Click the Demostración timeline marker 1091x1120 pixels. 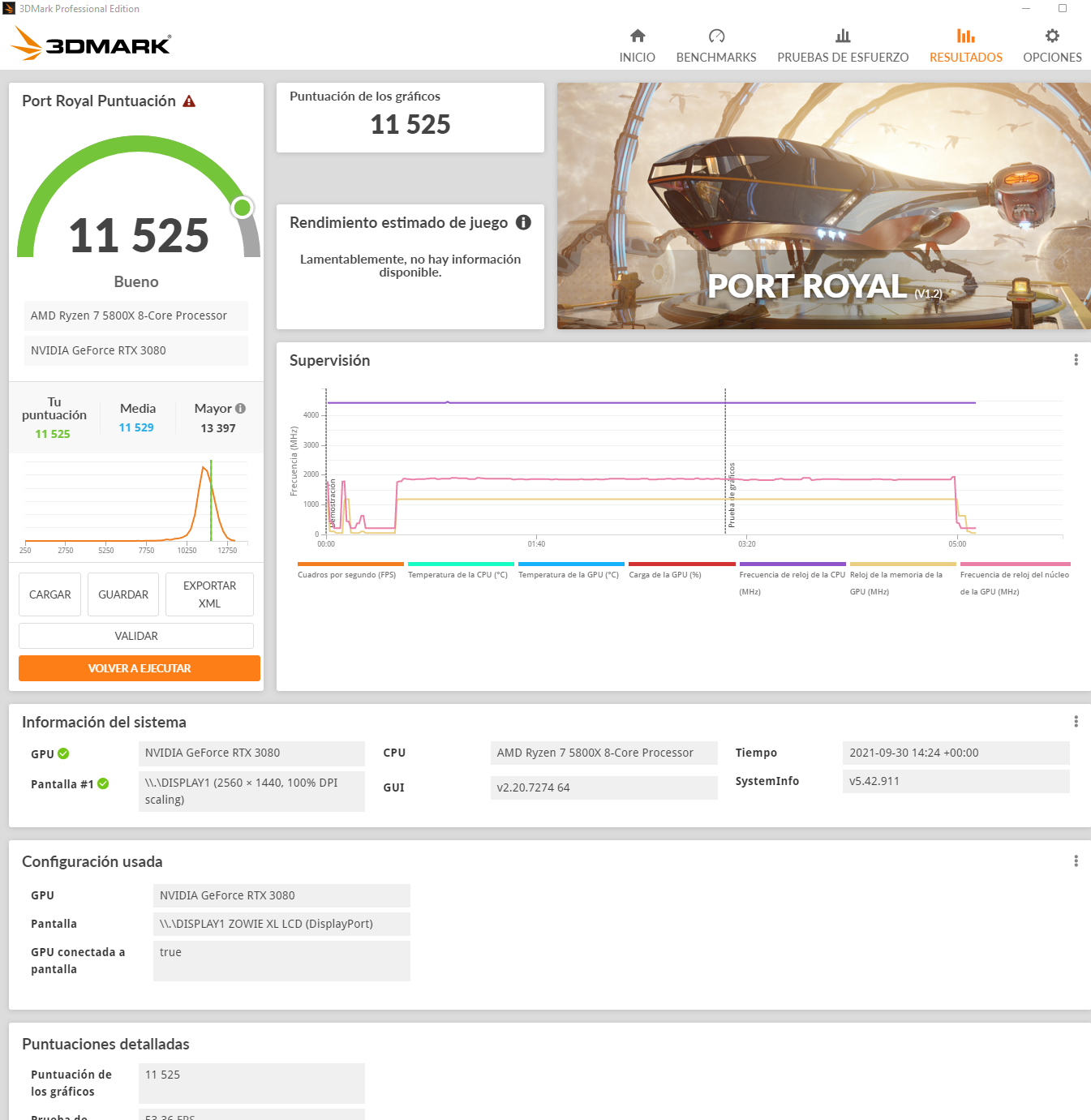click(332, 503)
